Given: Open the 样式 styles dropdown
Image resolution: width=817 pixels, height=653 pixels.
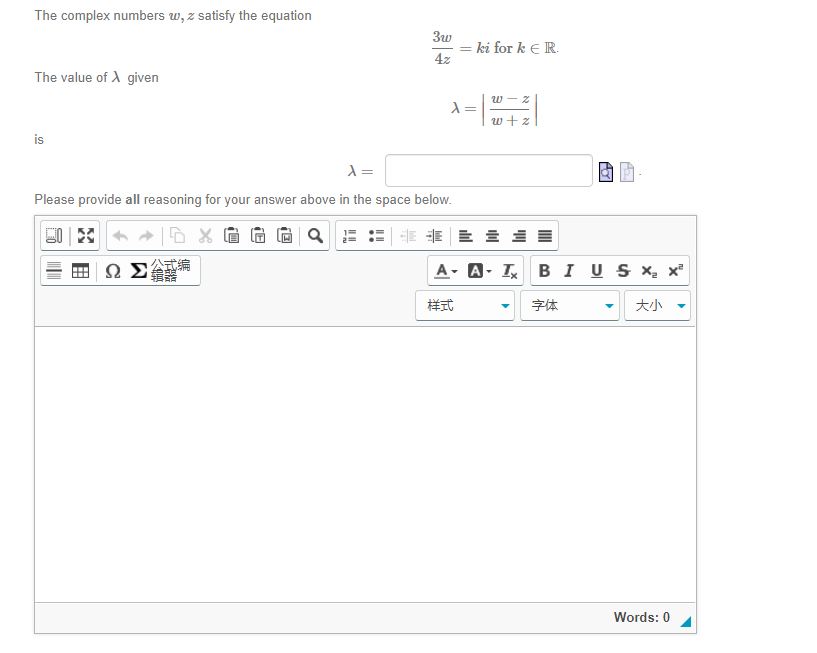Looking at the screenshot, I should pos(464,305).
